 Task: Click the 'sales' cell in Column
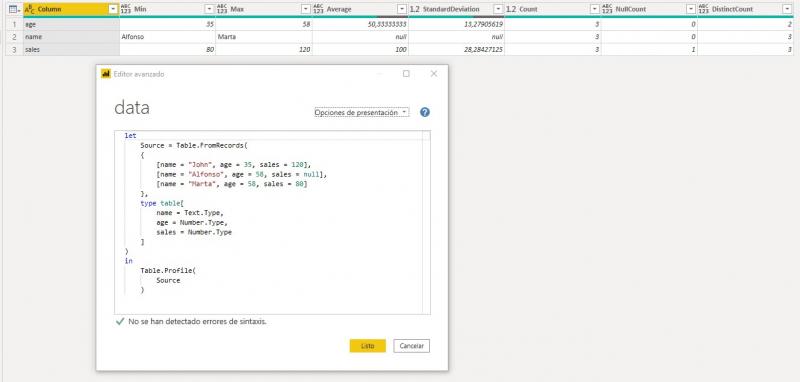point(71,49)
